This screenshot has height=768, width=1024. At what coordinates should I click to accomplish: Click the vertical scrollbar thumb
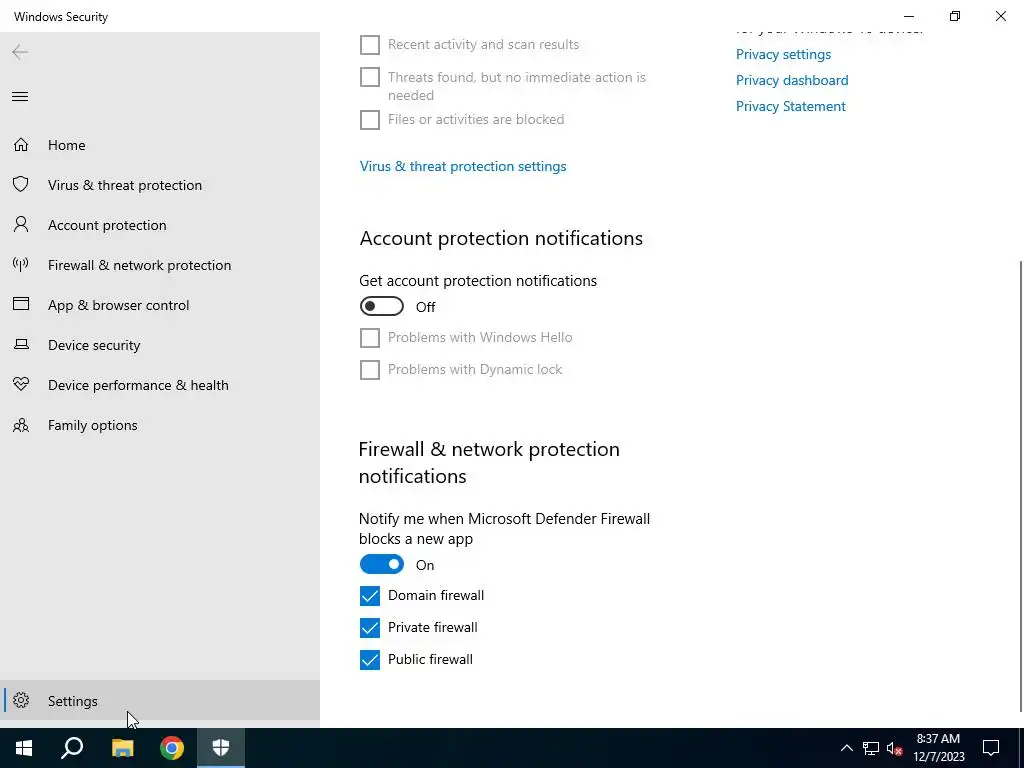[x=1021, y=487]
